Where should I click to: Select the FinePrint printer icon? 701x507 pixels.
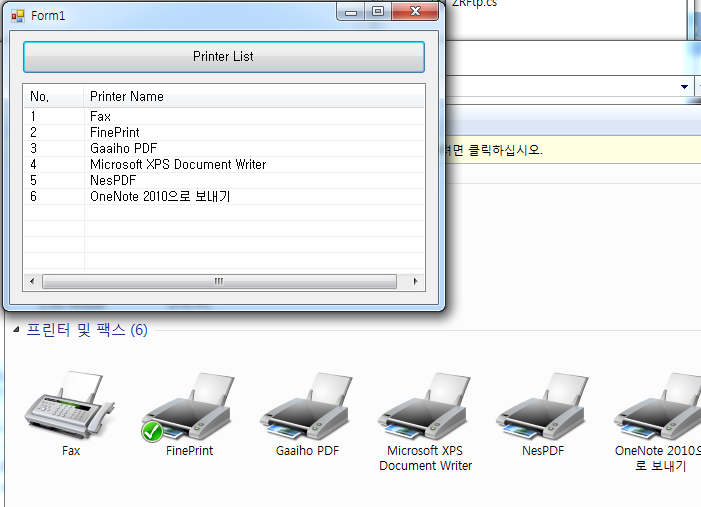tap(189, 407)
